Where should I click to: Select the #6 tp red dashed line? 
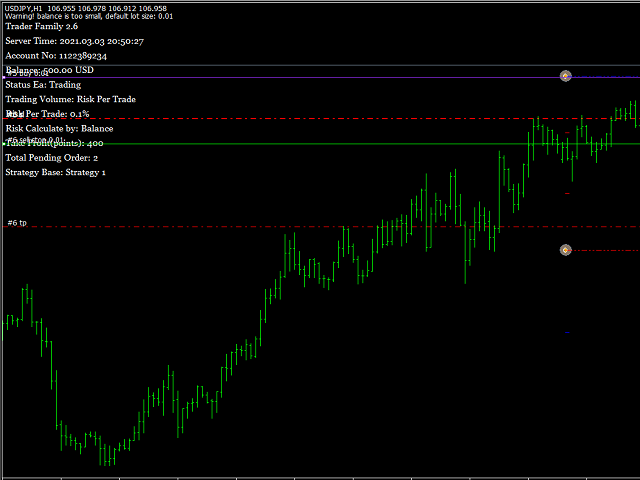click(320, 227)
